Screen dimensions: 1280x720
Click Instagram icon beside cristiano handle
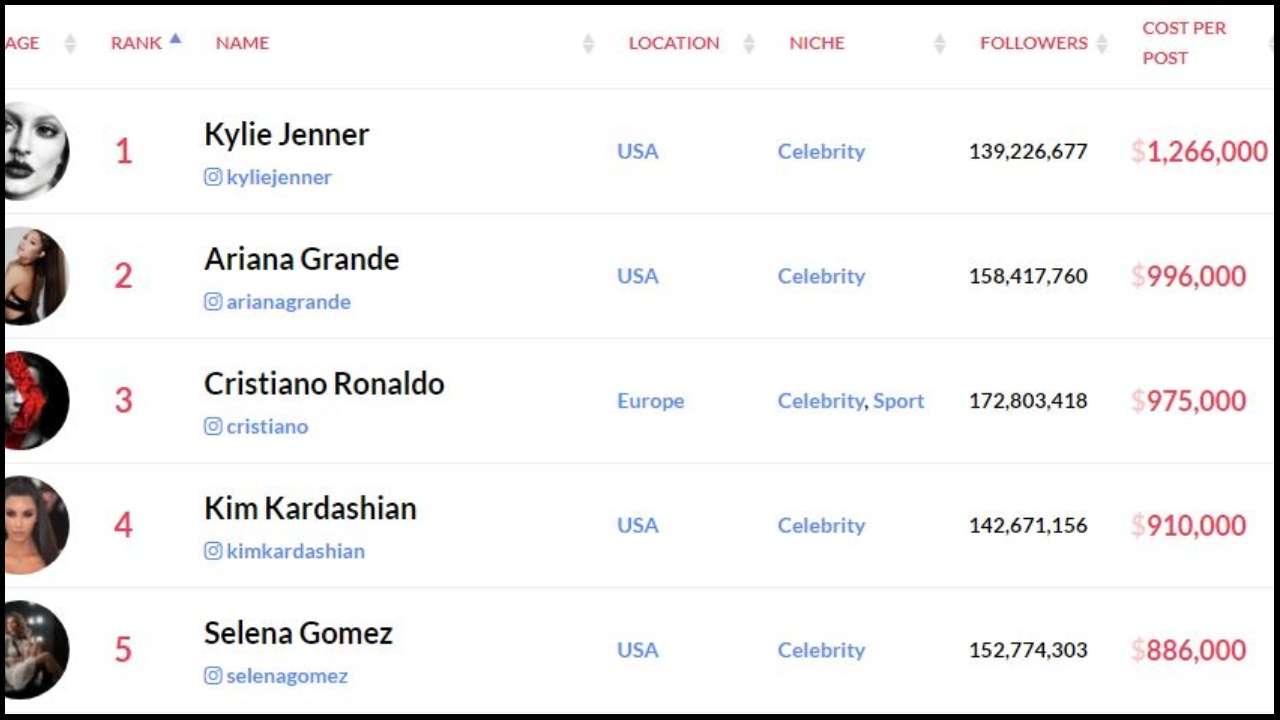[x=213, y=426]
